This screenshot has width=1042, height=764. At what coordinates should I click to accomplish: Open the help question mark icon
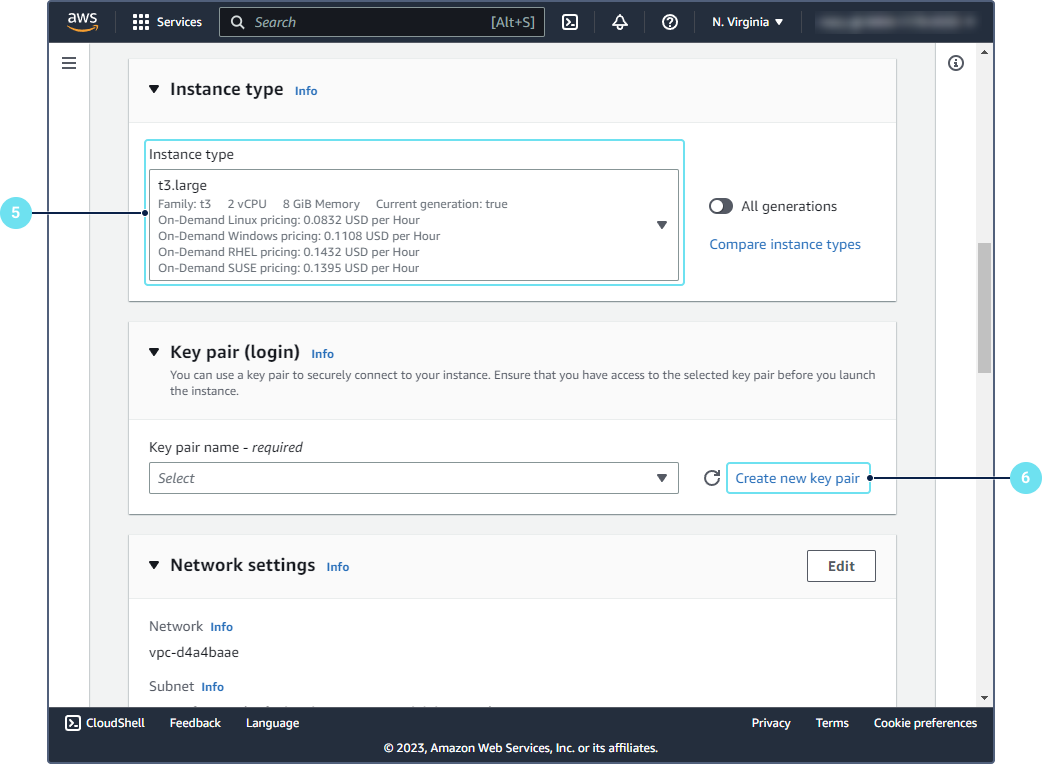(670, 22)
